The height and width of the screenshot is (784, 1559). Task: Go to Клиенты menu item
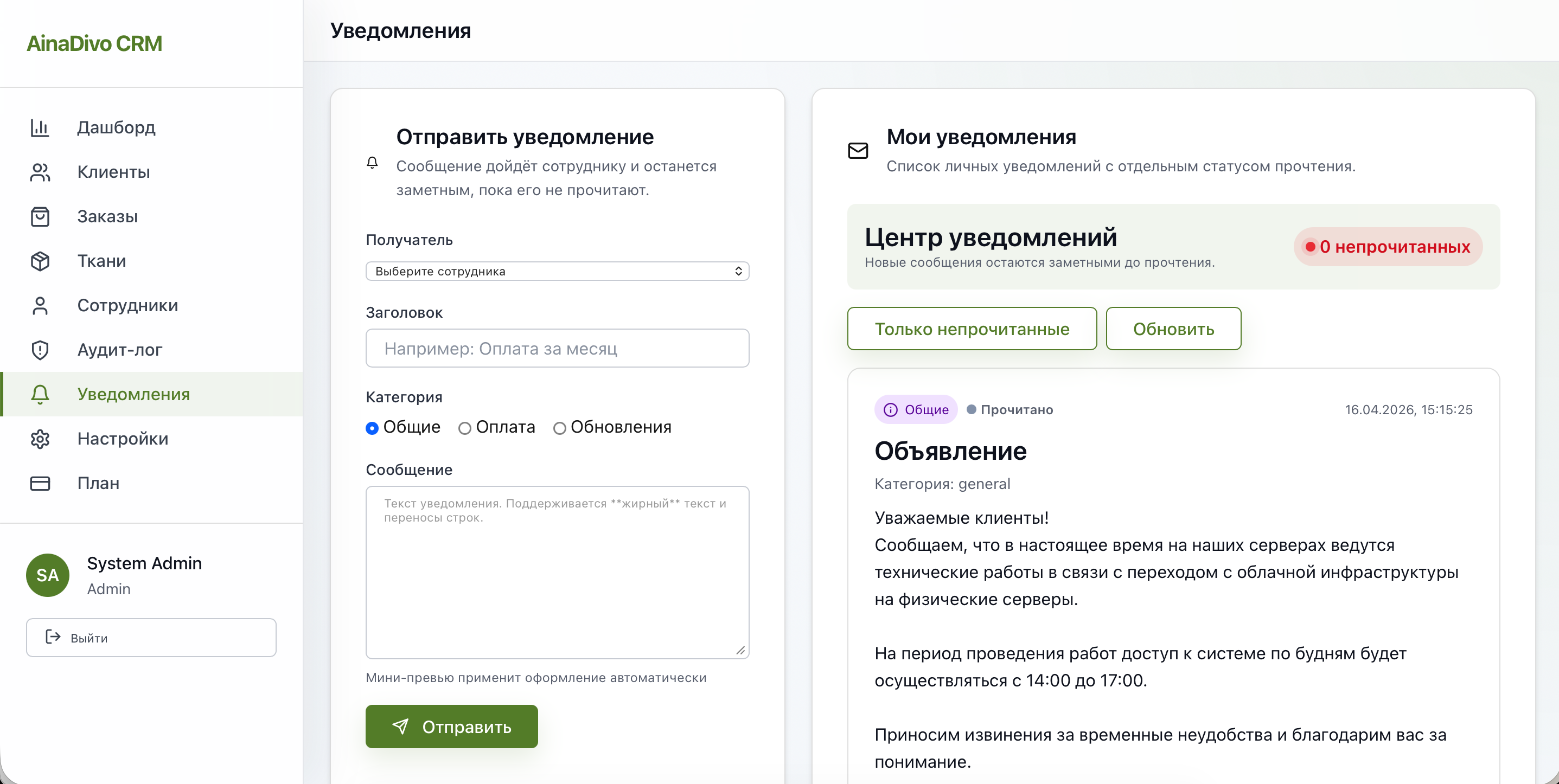click(151, 172)
